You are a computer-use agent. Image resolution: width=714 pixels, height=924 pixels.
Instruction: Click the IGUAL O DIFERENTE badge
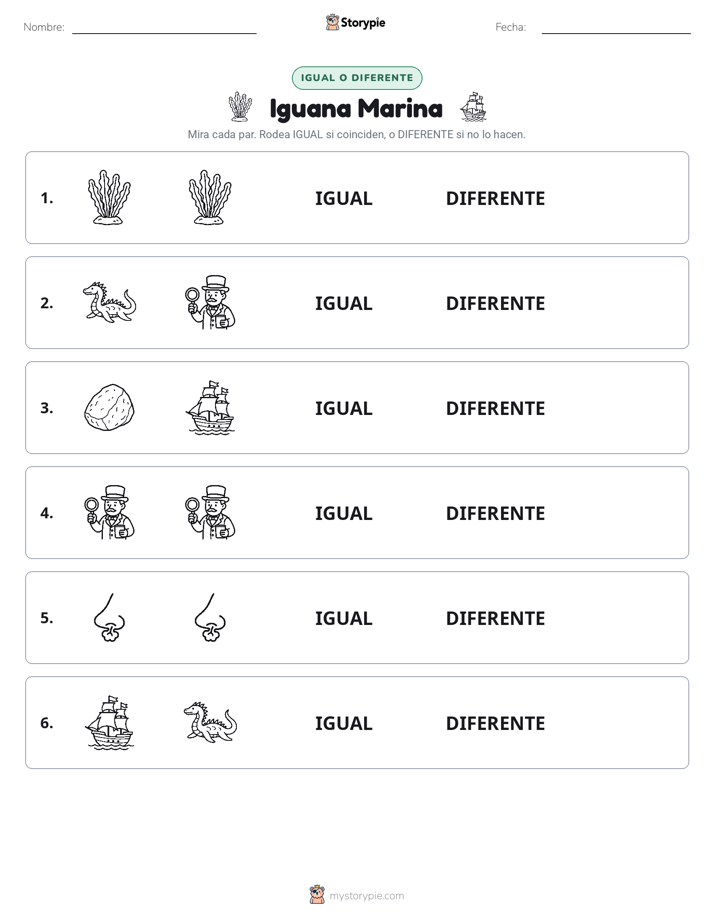pyautogui.click(x=357, y=78)
